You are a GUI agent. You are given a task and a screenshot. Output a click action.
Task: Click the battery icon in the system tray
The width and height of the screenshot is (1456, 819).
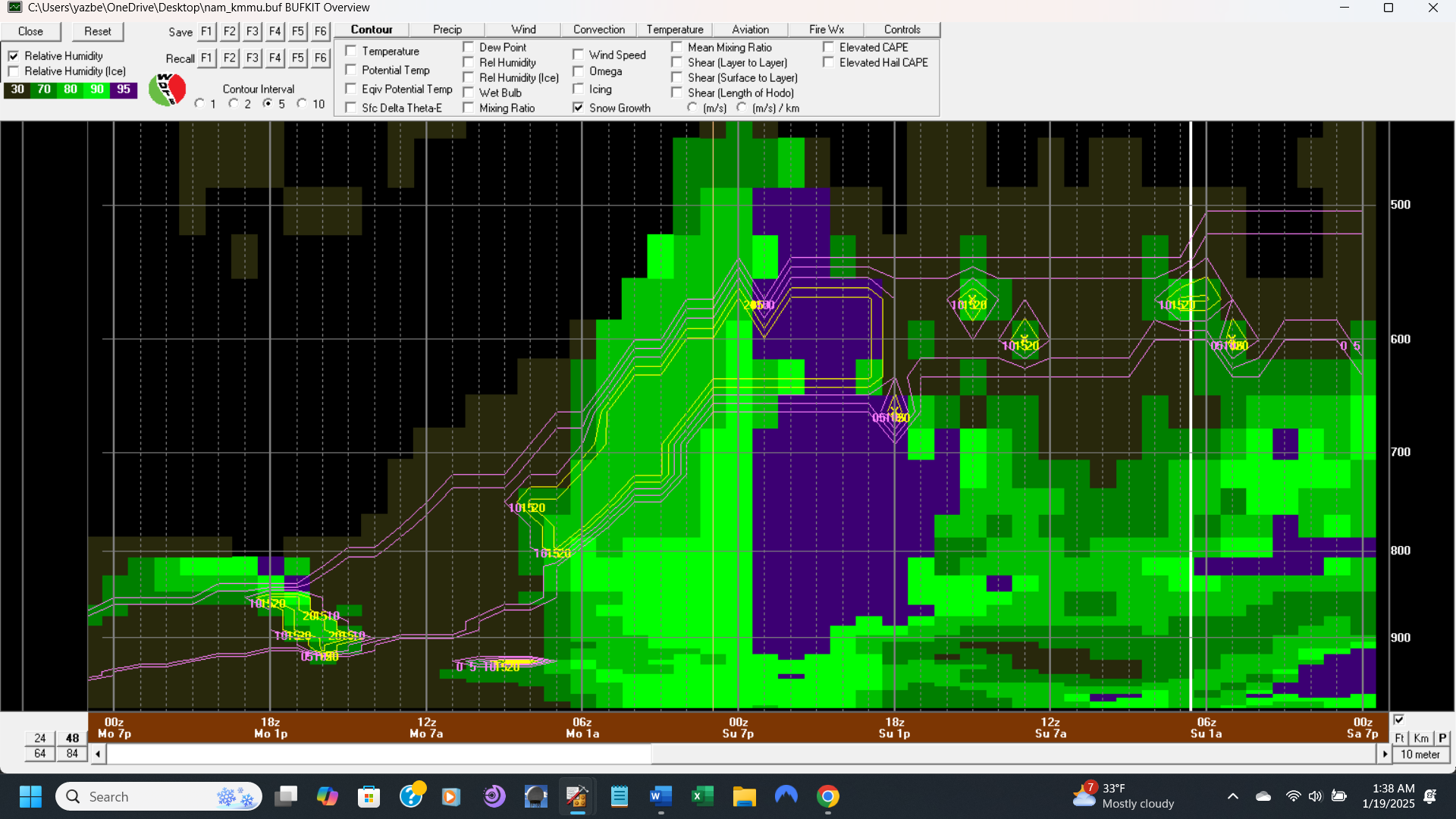(1339, 796)
